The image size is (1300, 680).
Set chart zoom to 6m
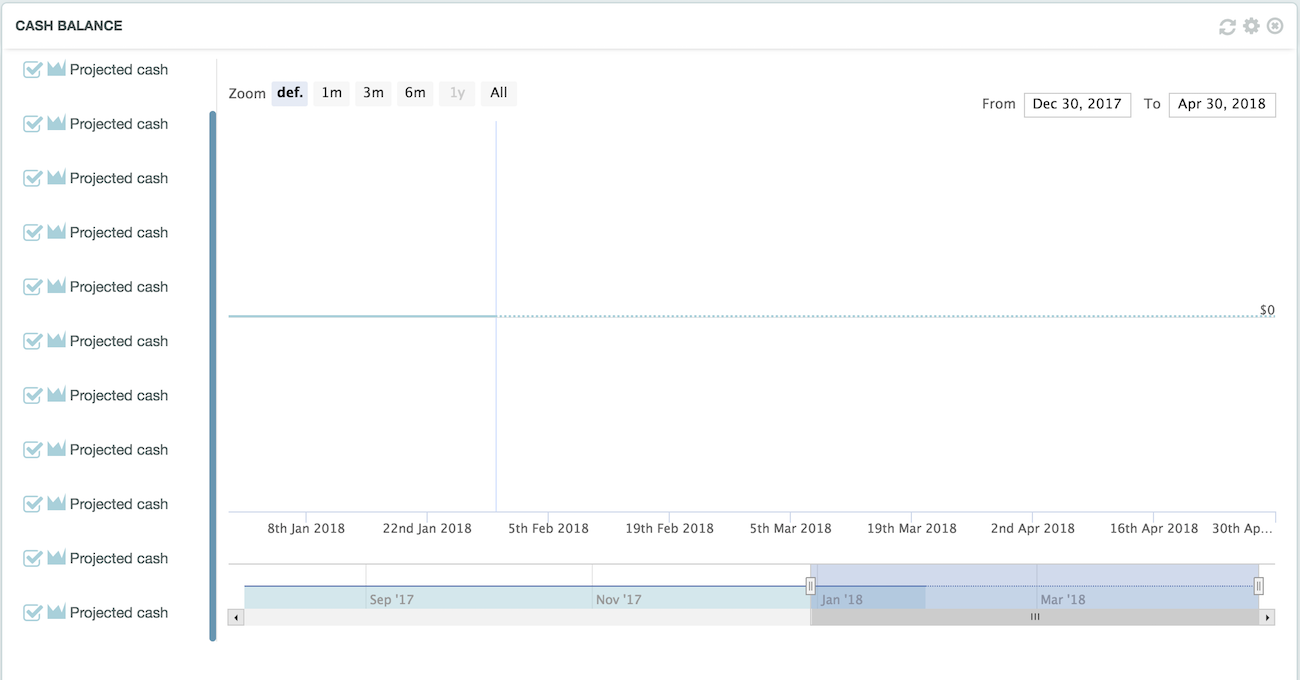(415, 93)
